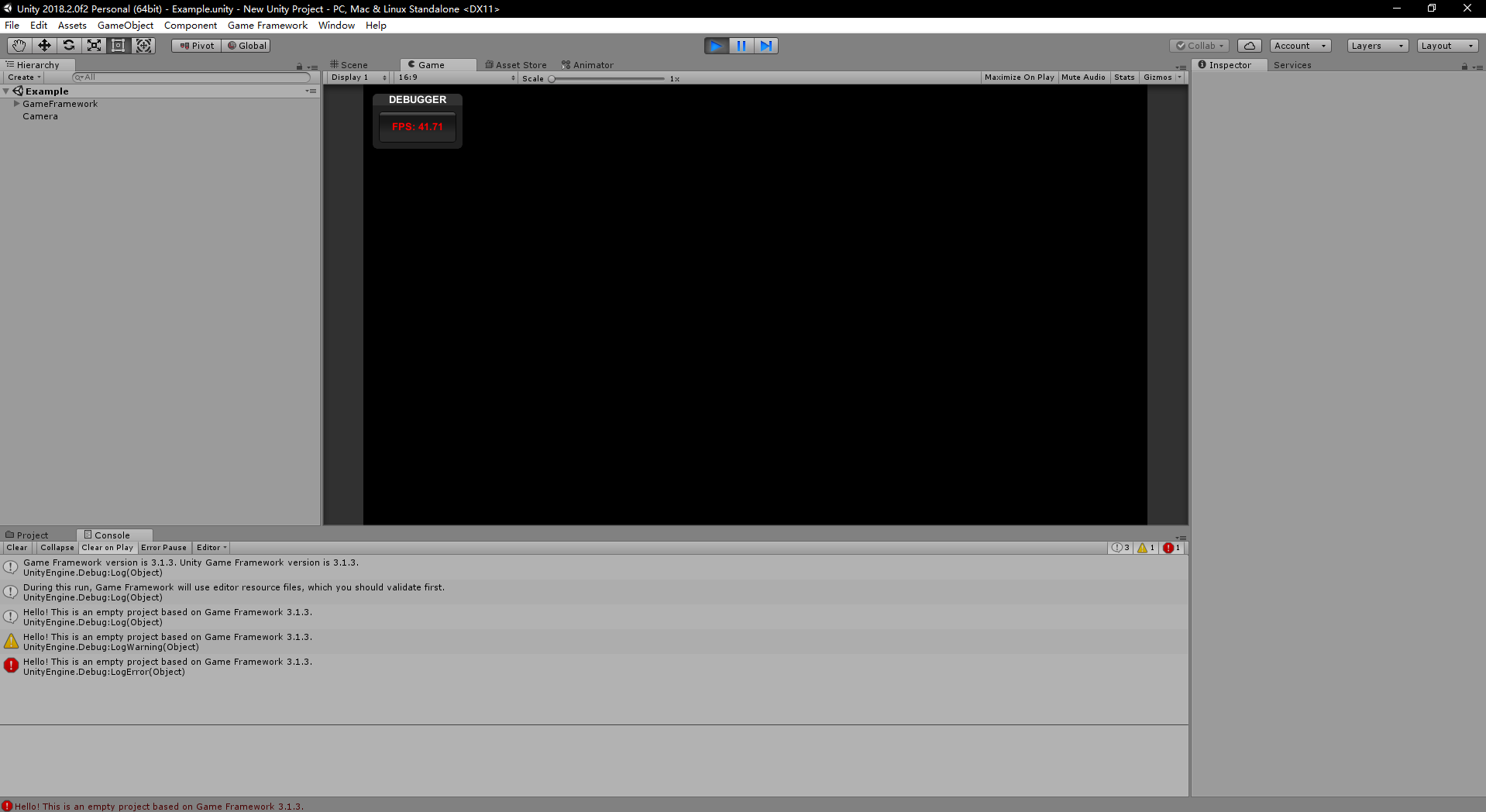Toggle Maximize On Play
The height and width of the screenshot is (812, 1486).
(x=1019, y=77)
